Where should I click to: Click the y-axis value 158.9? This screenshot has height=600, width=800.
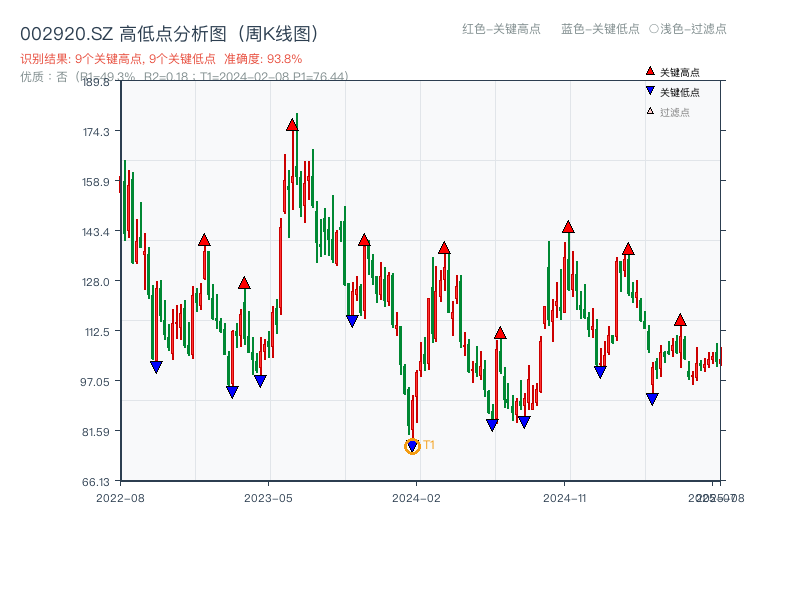coord(96,182)
